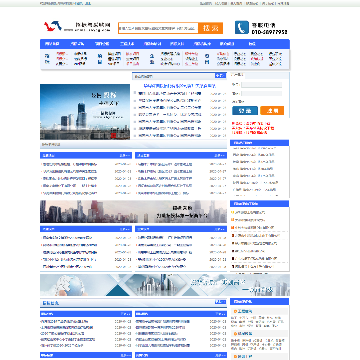Click the blue login button
The height and width of the screenshot is (360, 360).
pyautogui.click(x=245, y=111)
